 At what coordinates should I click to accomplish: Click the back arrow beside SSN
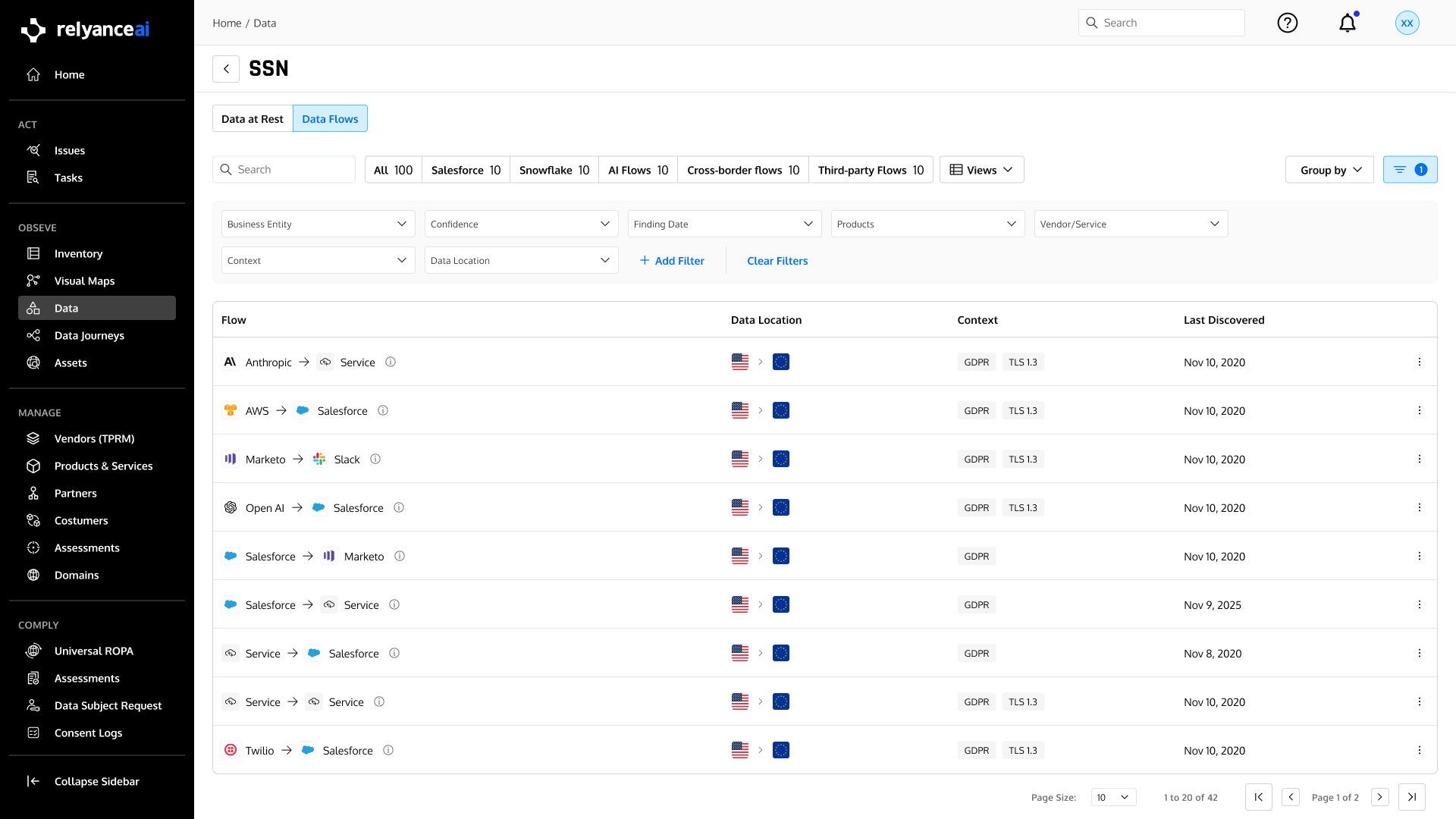(226, 68)
